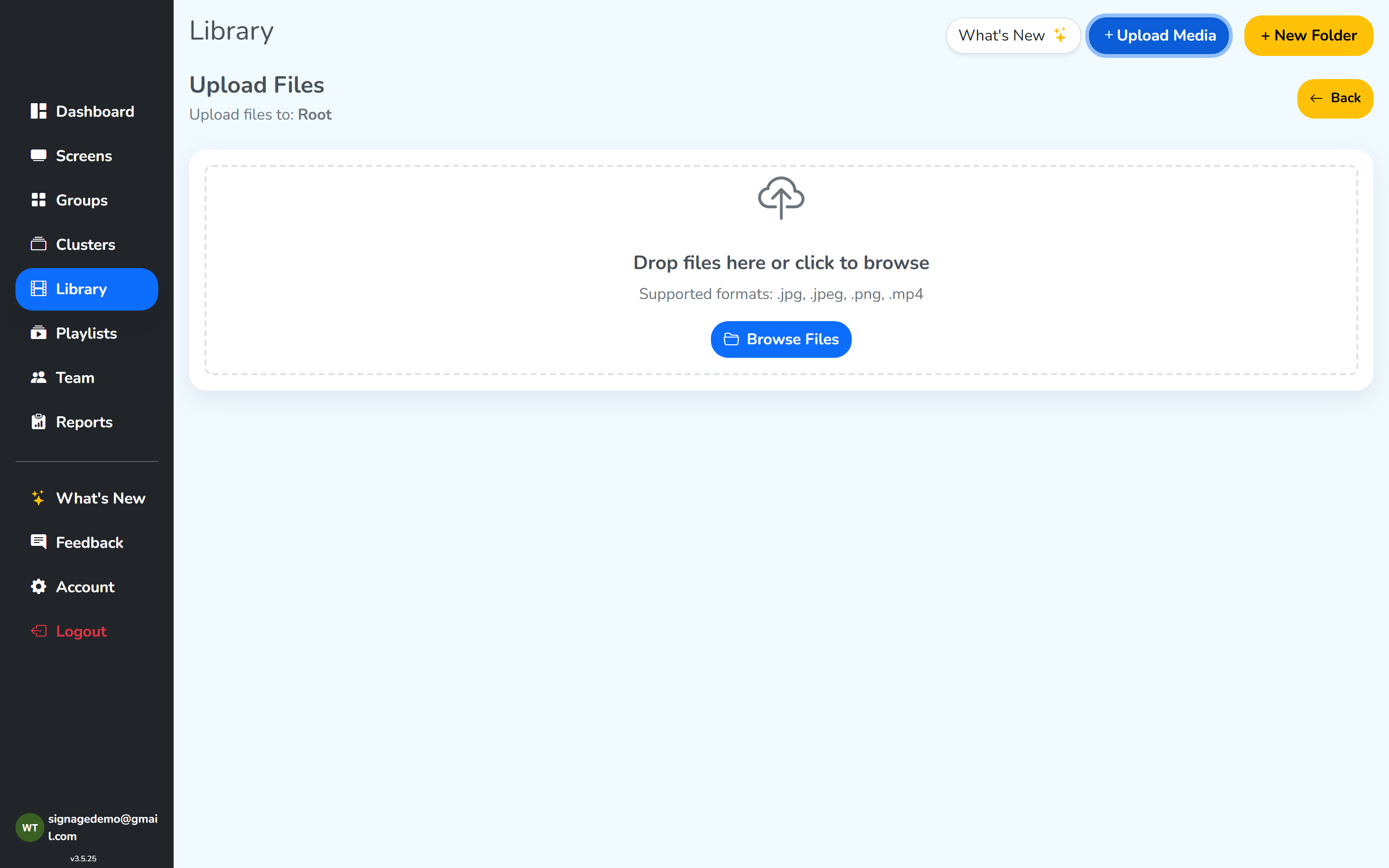Viewport: 1389px width, 868px height.
Task: Open Account settings label
Action: [x=85, y=587]
